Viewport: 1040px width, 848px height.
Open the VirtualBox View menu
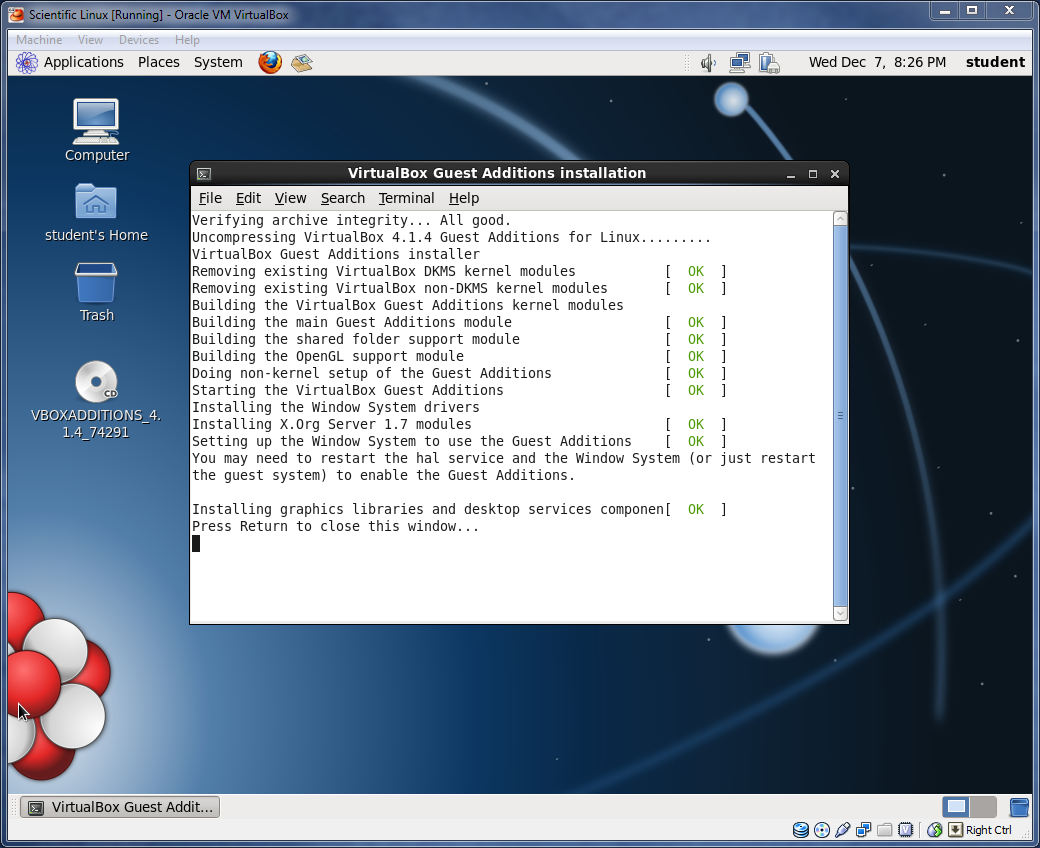[x=90, y=40]
